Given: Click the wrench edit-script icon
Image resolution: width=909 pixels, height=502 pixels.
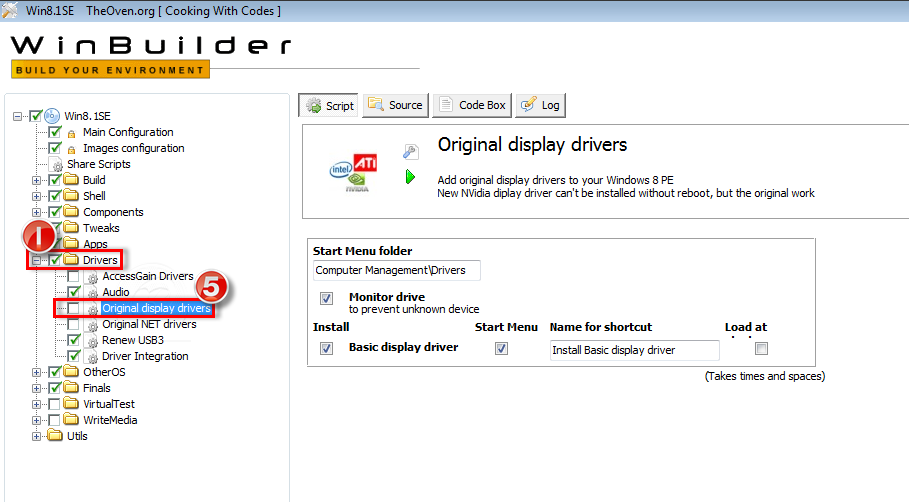Looking at the screenshot, I should pos(410,152).
